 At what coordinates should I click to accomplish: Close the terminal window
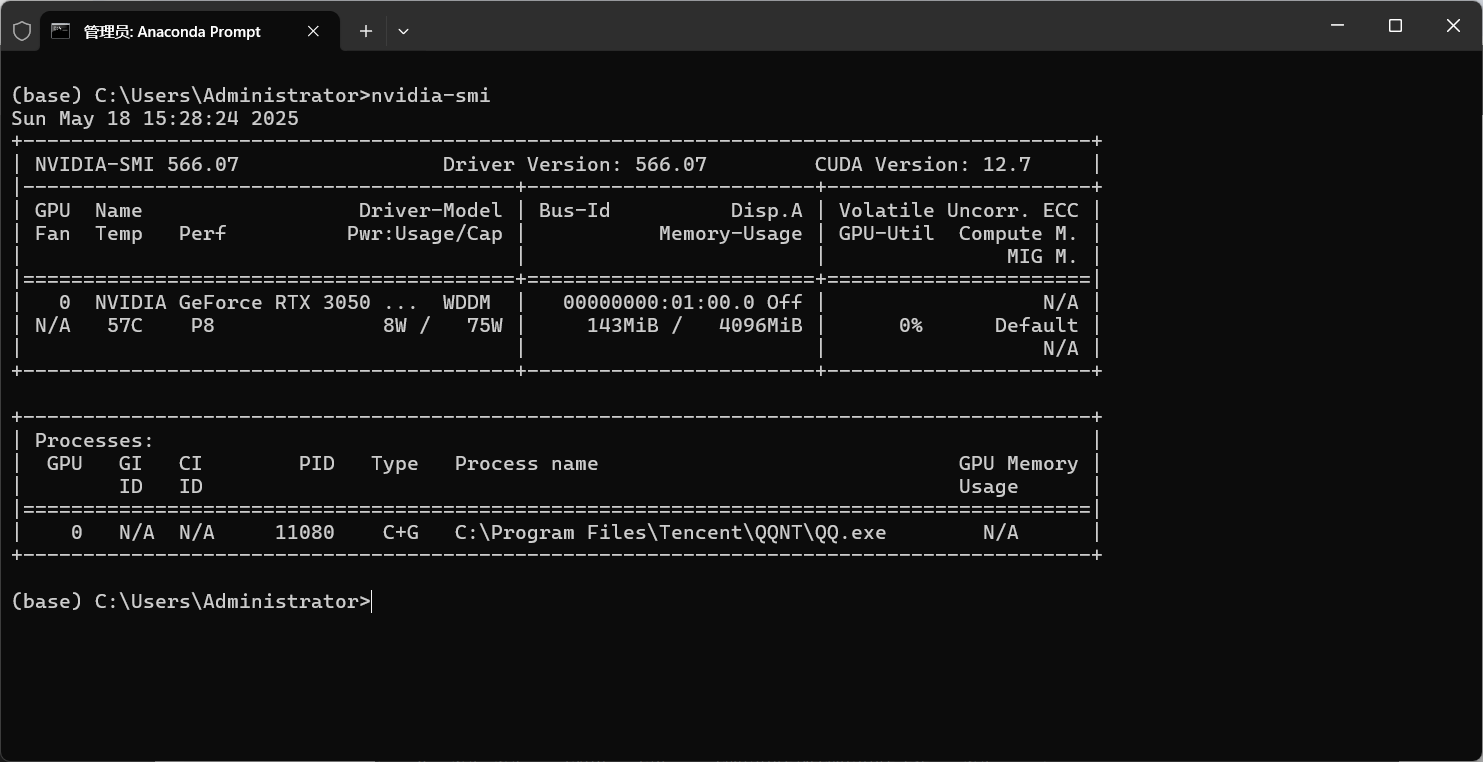point(1453,26)
